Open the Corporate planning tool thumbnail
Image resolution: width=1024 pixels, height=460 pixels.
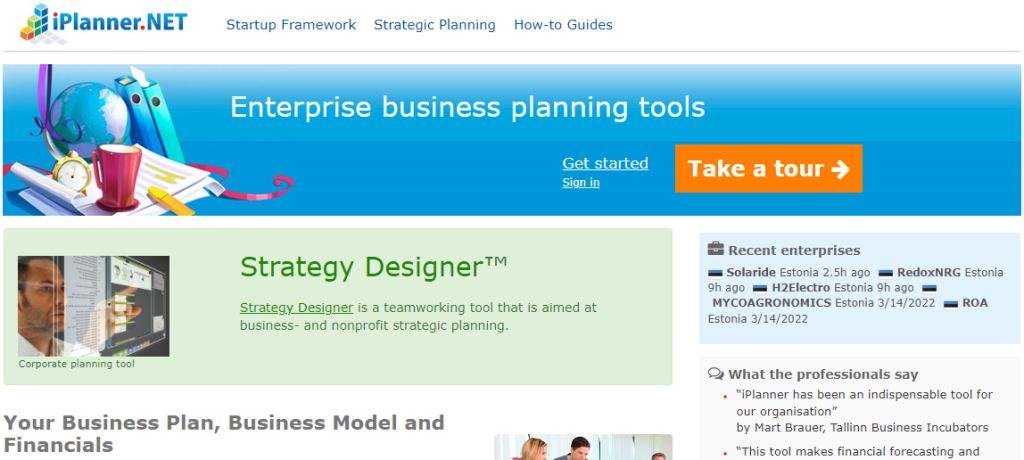(93, 306)
